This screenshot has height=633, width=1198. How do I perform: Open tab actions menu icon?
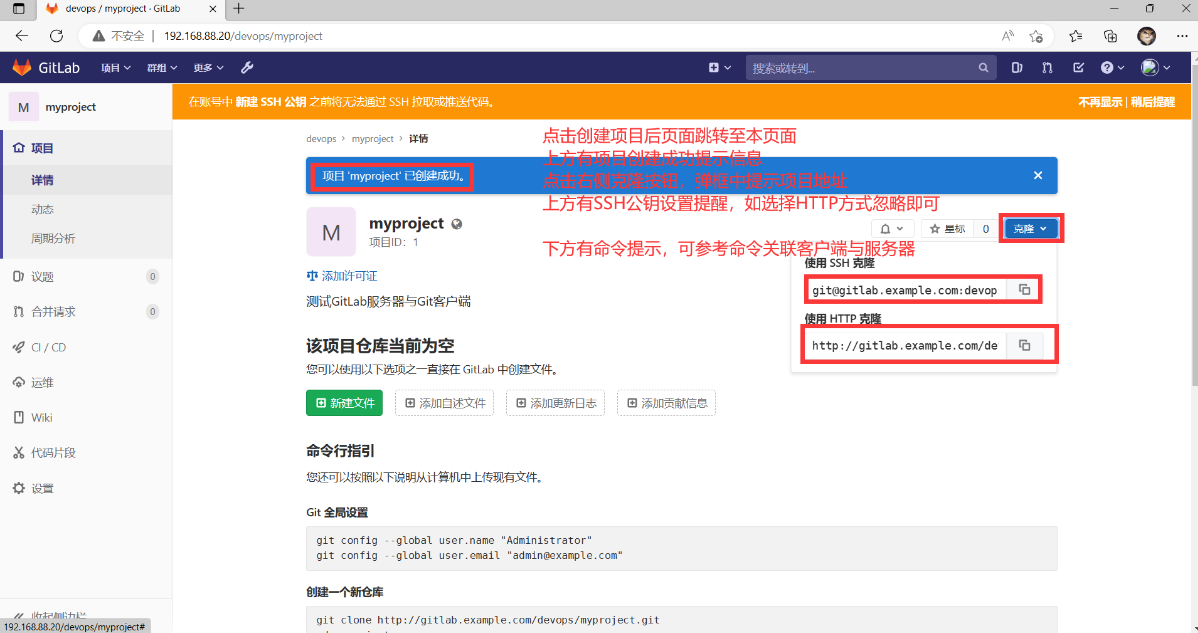(18, 9)
